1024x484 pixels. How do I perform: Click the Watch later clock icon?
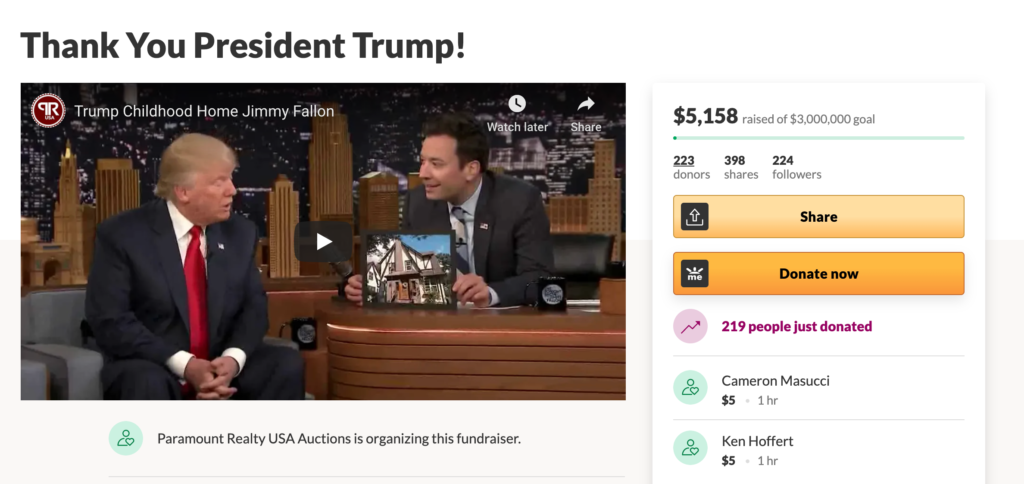click(x=517, y=103)
